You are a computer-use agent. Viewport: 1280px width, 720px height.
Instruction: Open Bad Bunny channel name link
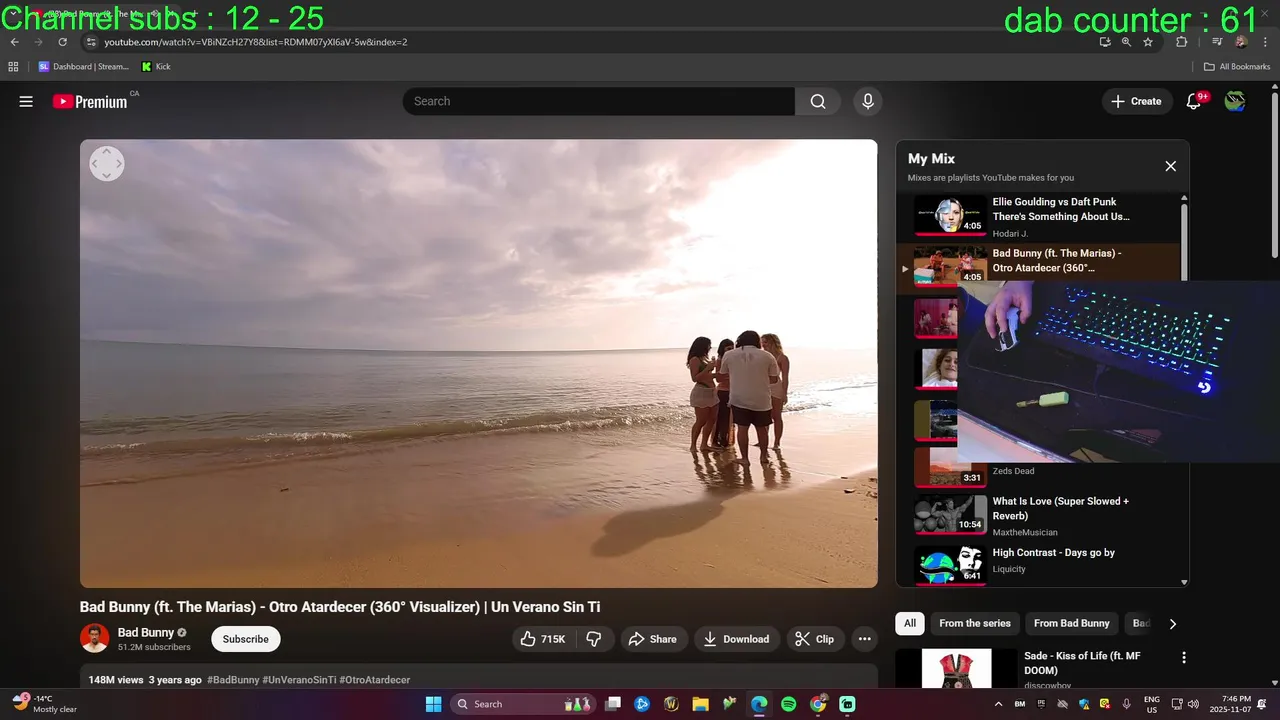[146, 632]
